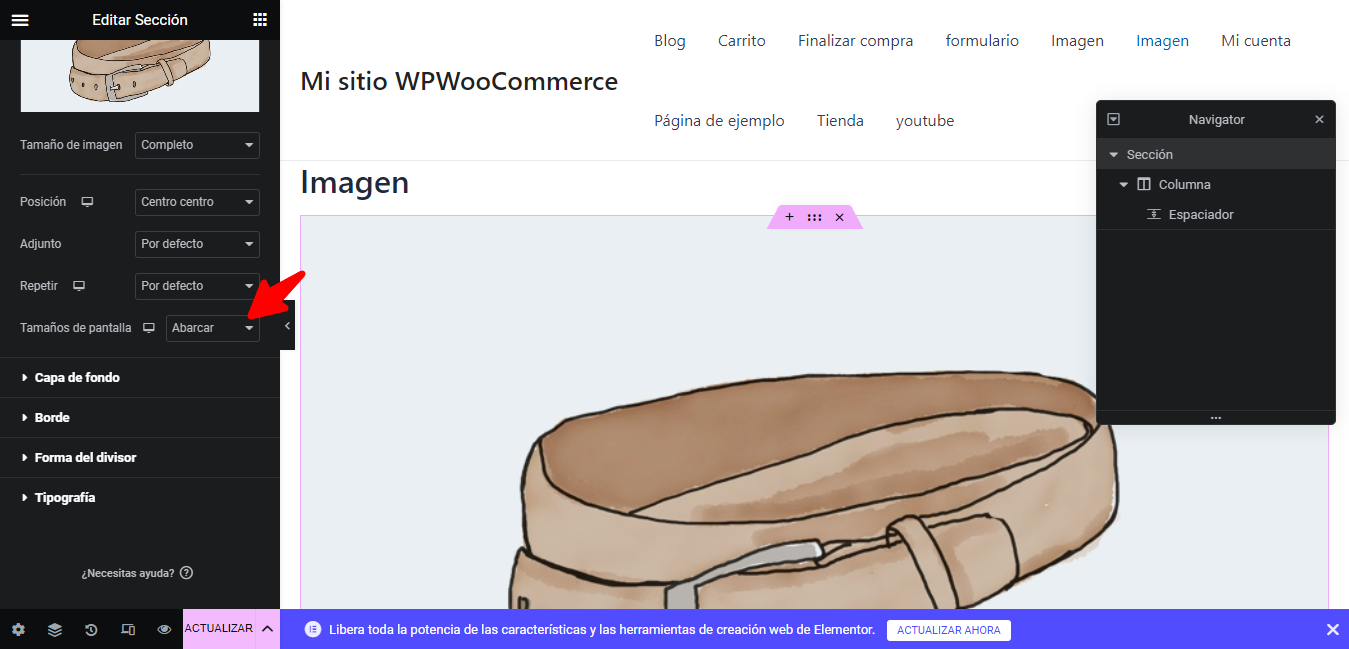Open page settings gear icon
The width and height of the screenshot is (1349, 649).
[18, 630]
